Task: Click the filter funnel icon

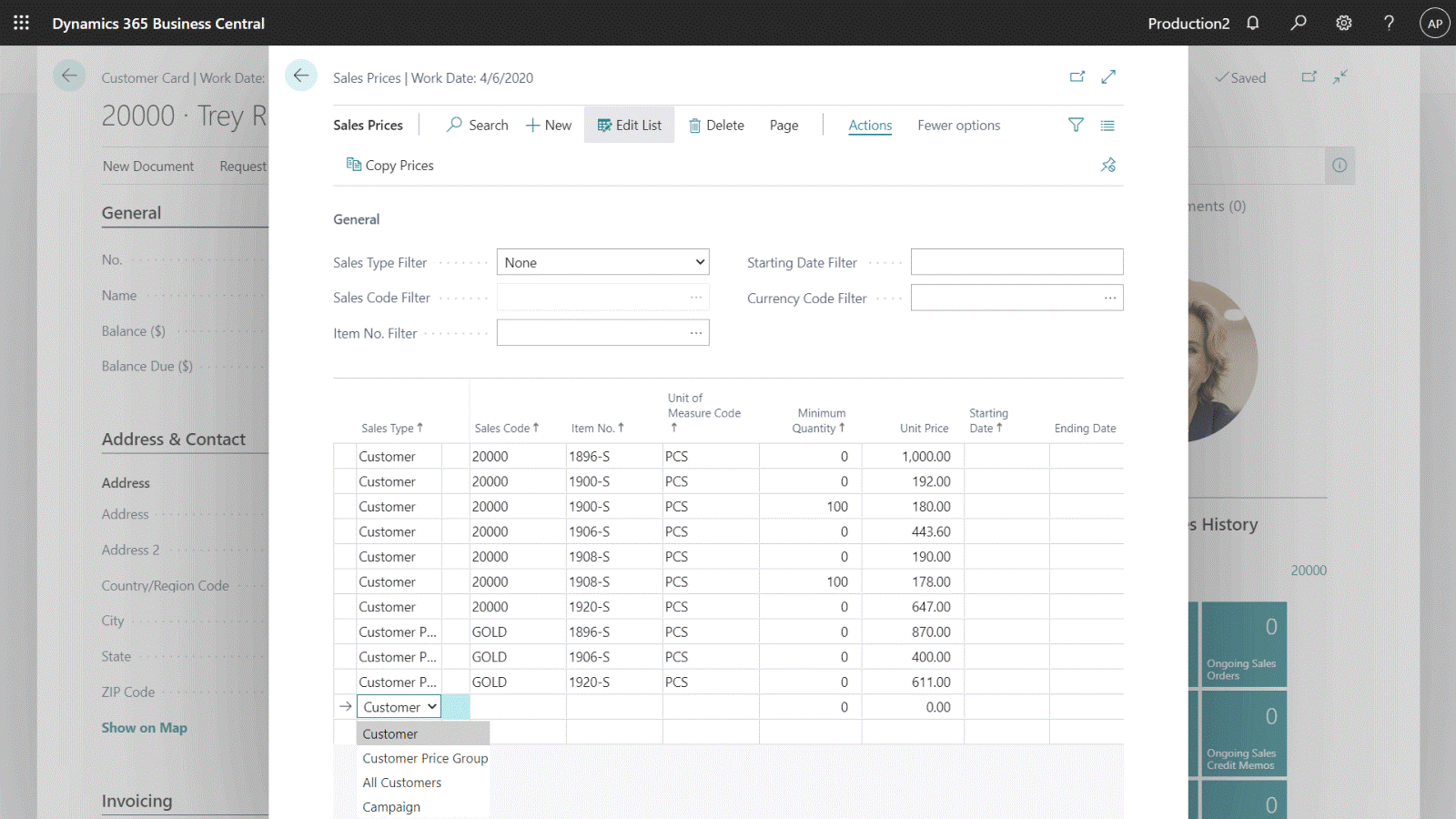Action: coord(1076,126)
